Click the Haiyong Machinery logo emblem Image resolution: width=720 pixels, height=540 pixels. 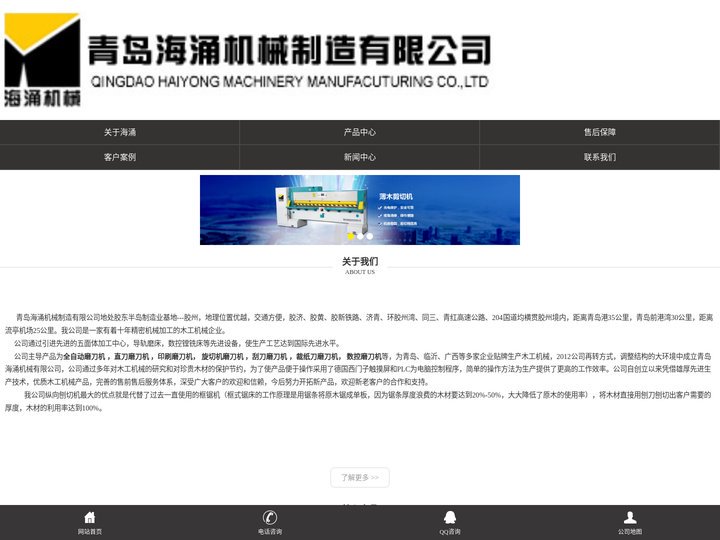tap(42, 60)
